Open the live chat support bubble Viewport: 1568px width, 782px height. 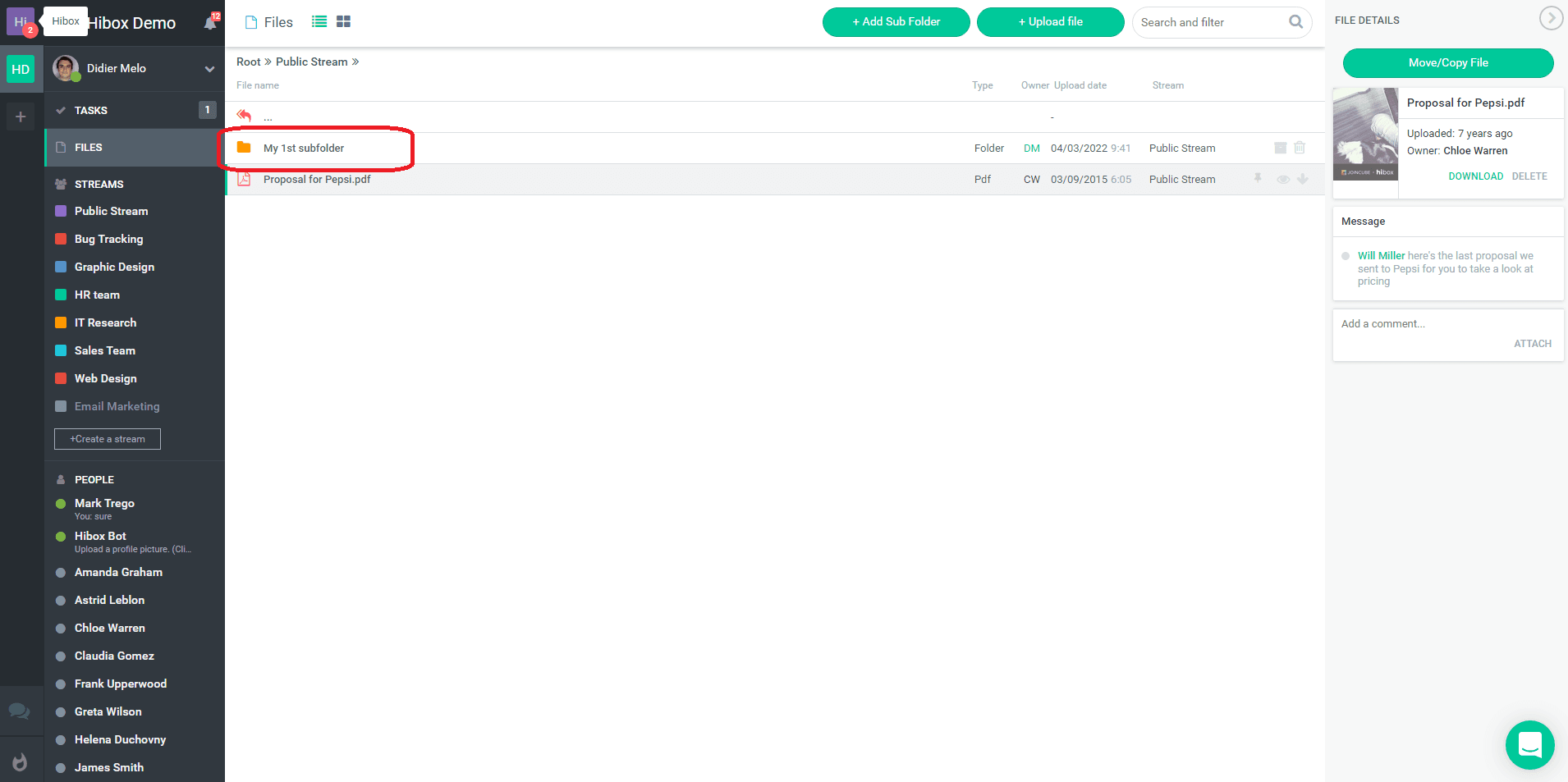pyautogui.click(x=1529, y=744)
